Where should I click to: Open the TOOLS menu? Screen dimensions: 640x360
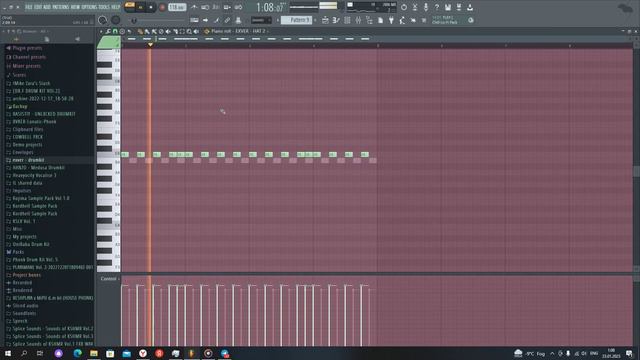point(104,7)
